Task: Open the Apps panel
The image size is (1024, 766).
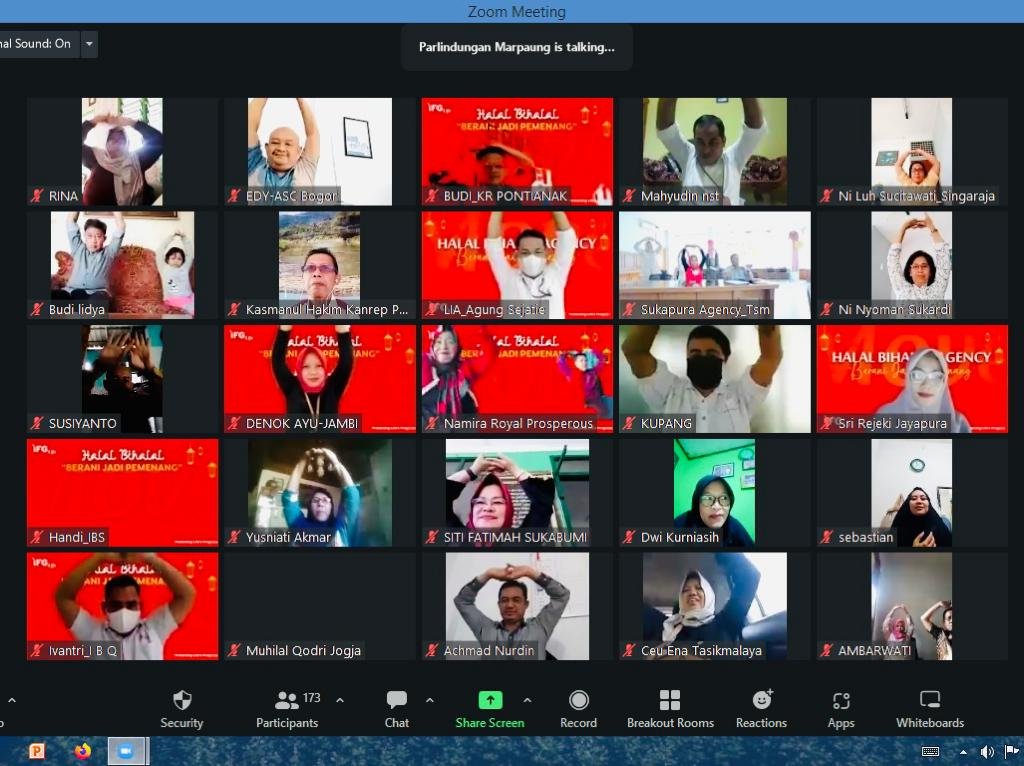Action: pos(841,710)
